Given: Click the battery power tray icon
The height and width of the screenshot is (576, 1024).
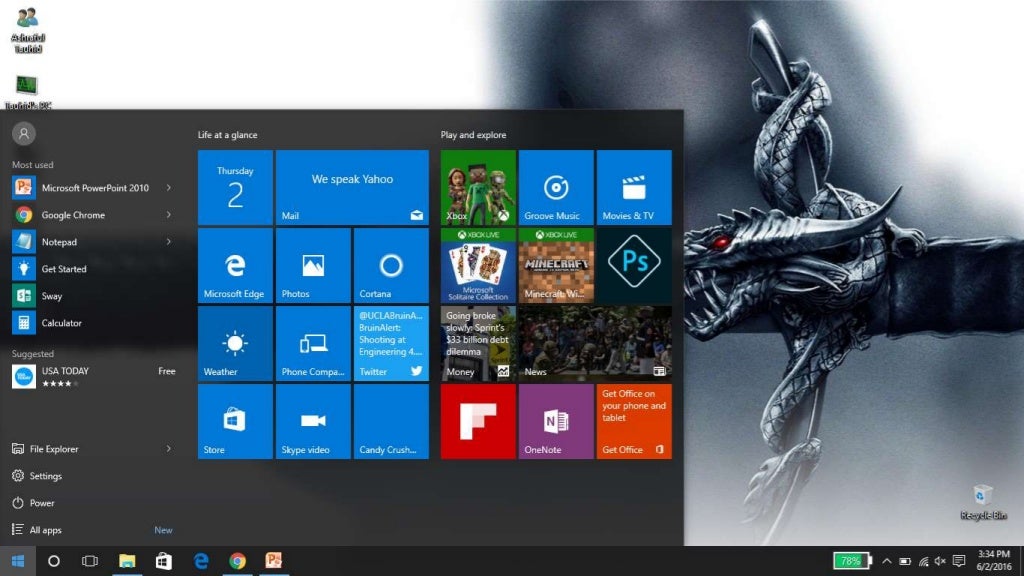Looking at the screenshot, I should (904, 561).
